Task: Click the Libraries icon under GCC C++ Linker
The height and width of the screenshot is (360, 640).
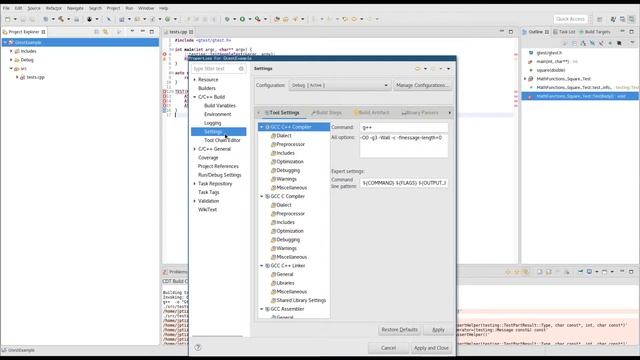Action: [273, 283]
